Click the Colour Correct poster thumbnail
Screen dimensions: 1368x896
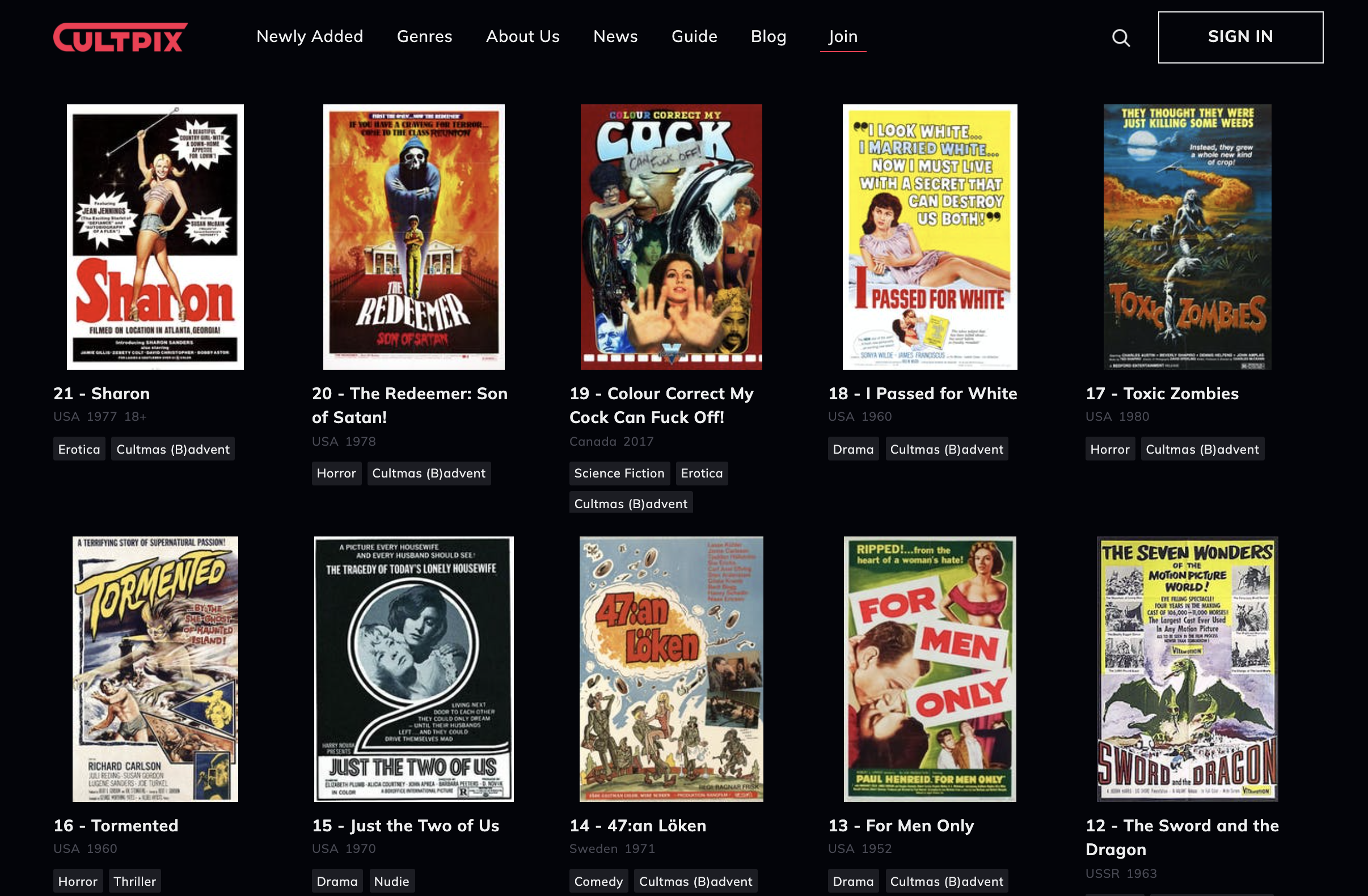671,237
